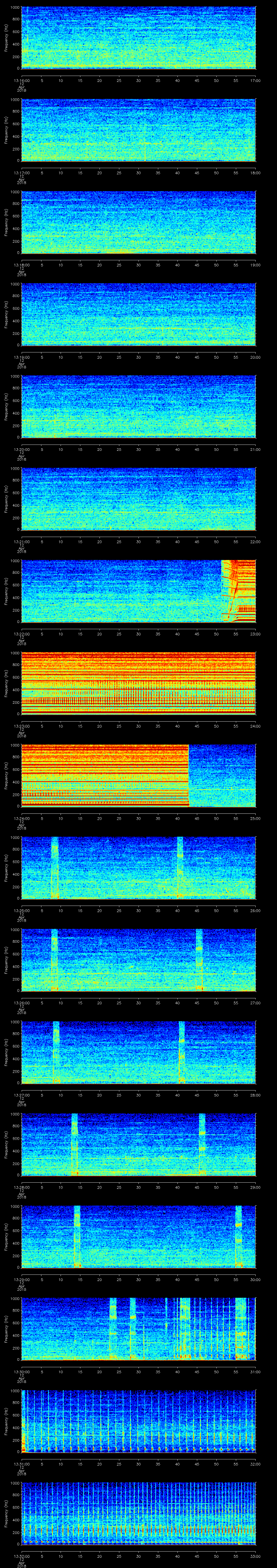The height and width of the screenshot is (1568, 277).
Task: Click the topmost spectrogram's Frequency (Hz) axis label
Action: pyautogui.click(x=6, y=38)
